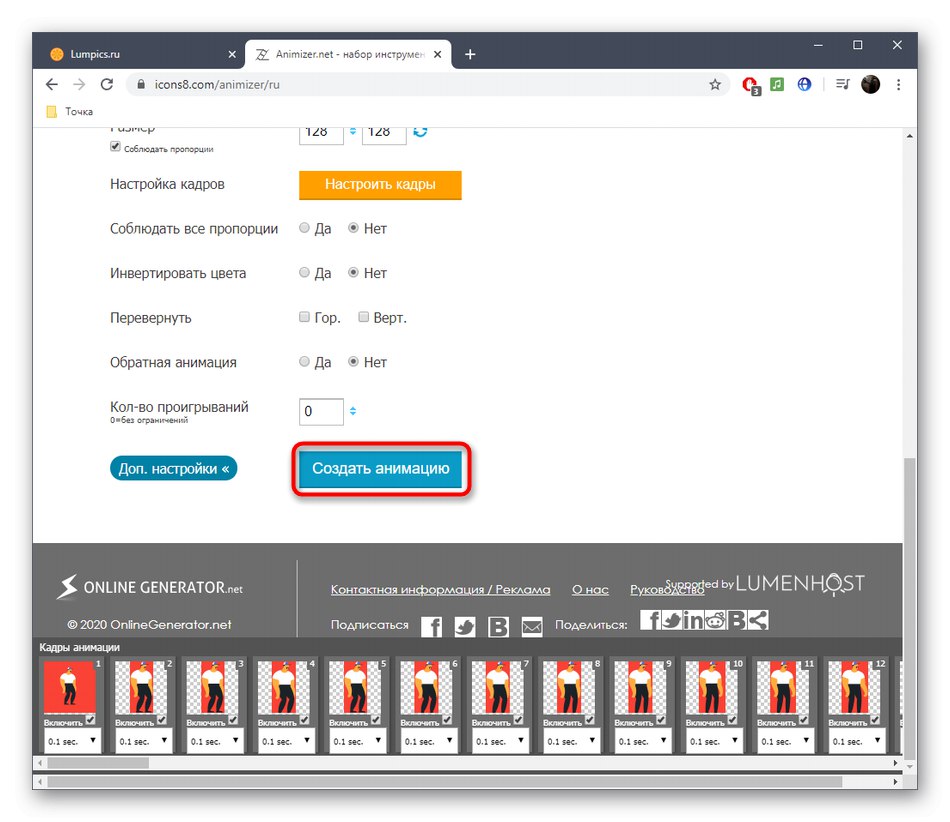The width and height of the screenshot is (950, 822).
Task: Check the 'Гор.' flip checkbox
Action: coord(304,316)
